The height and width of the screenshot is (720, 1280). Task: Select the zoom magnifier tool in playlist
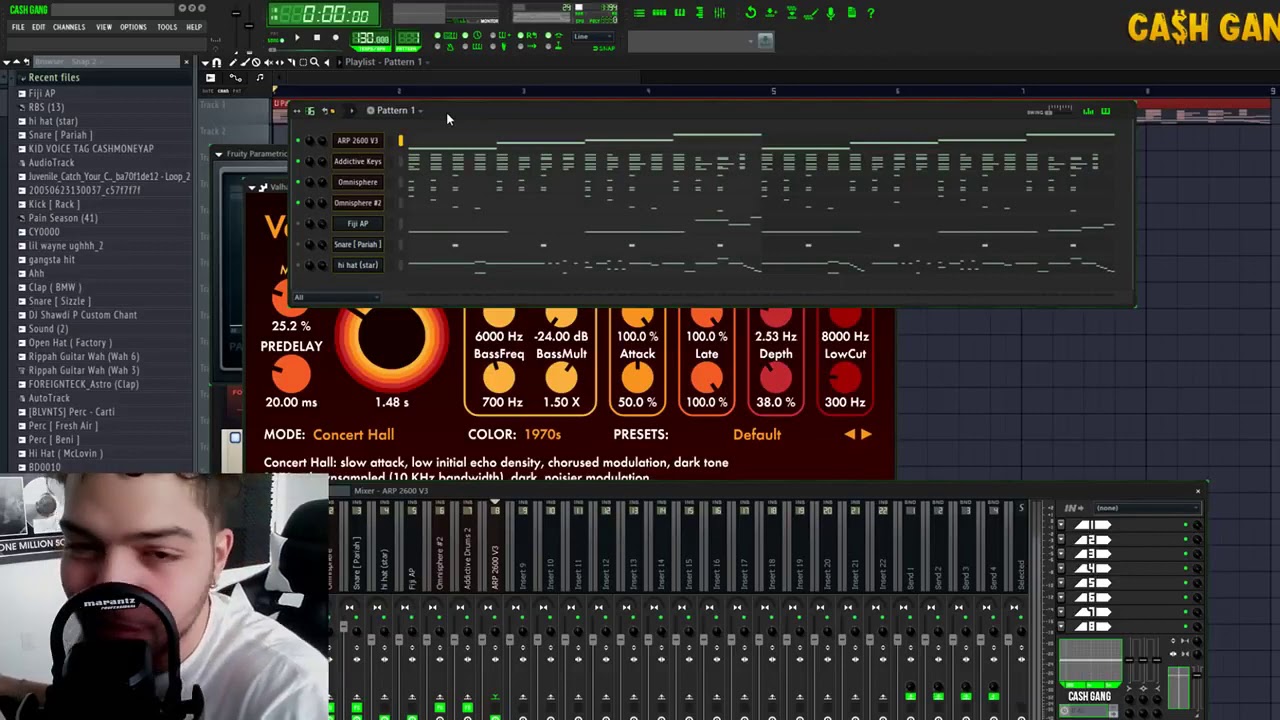(314, 62)
